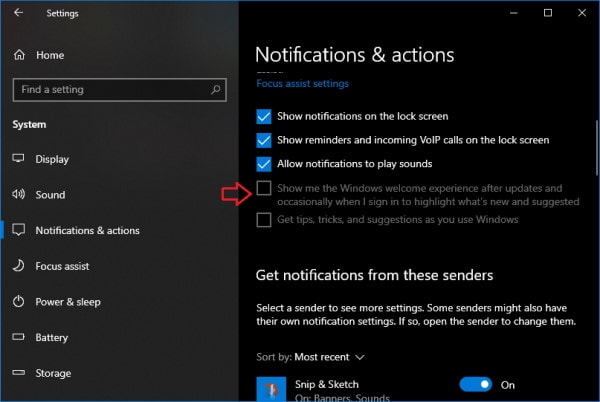Open the Focus assist settings link
600x402 pixels.
pyautogui.click(x=302, y=83)
